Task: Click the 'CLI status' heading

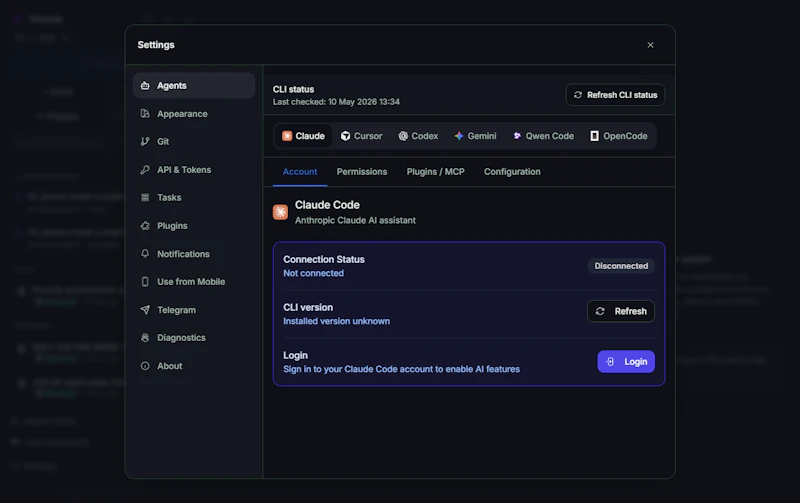Action: point(293,89)
